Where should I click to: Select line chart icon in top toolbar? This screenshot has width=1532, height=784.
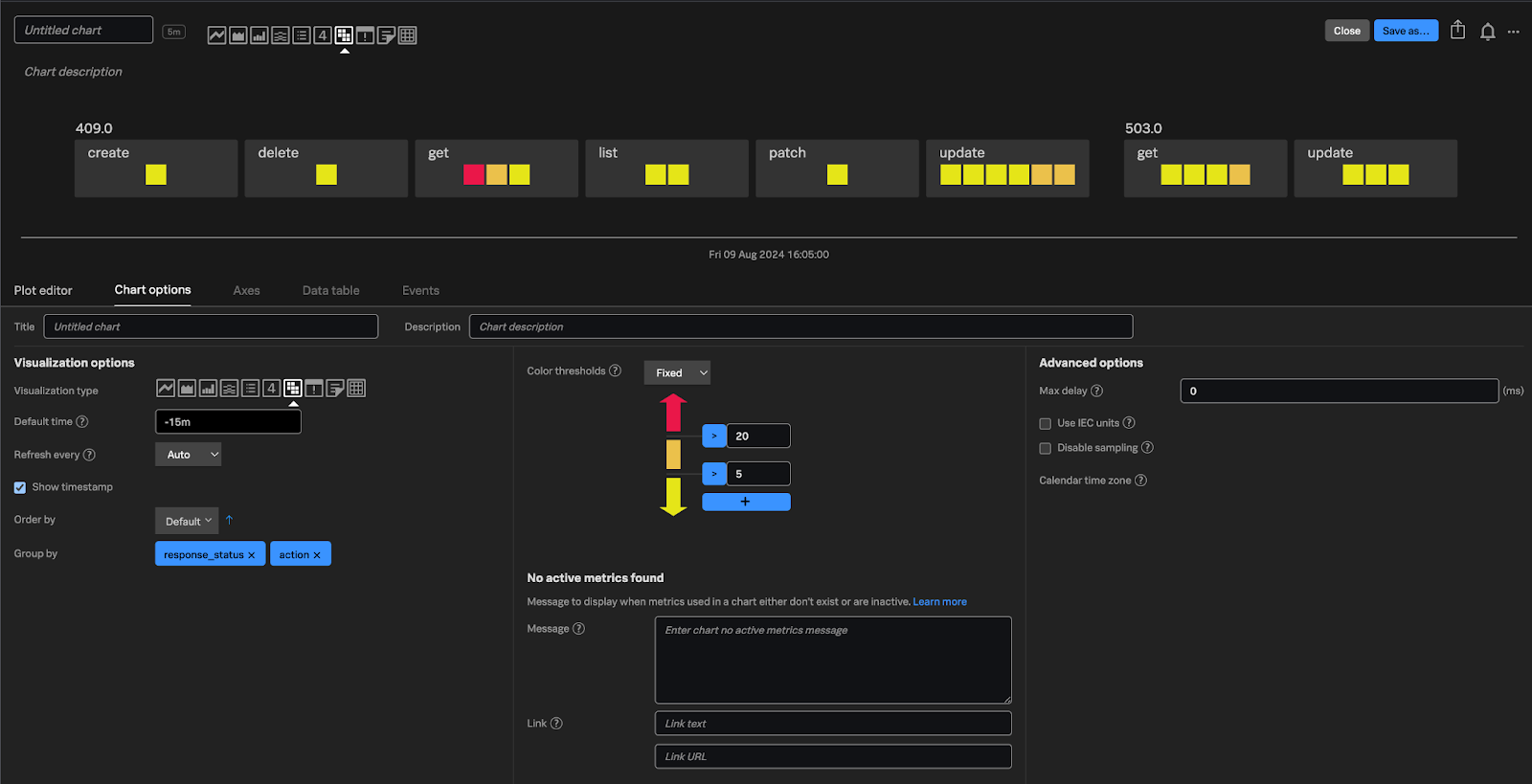[217, 35]
